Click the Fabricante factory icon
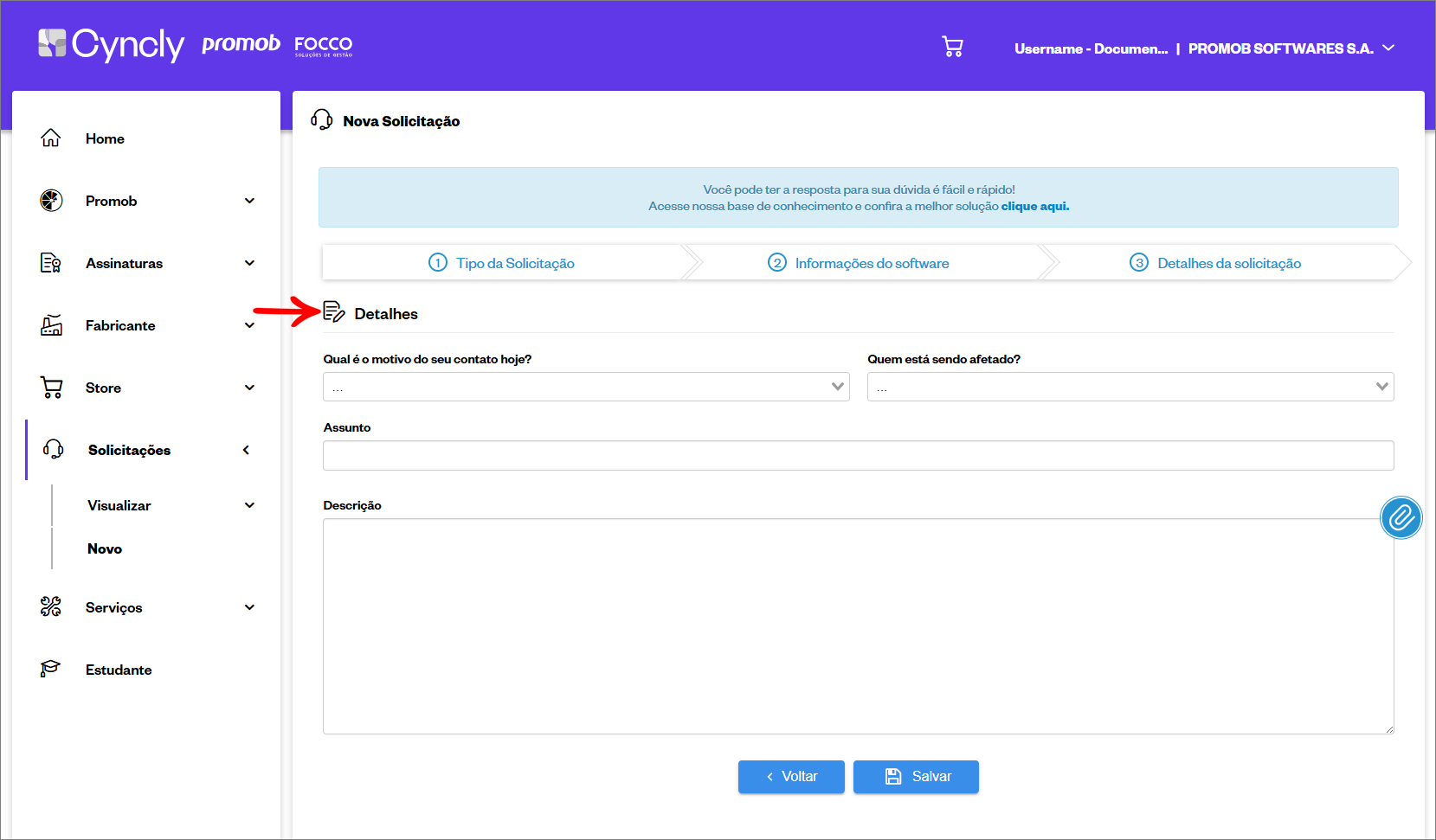 pos(51,325)
